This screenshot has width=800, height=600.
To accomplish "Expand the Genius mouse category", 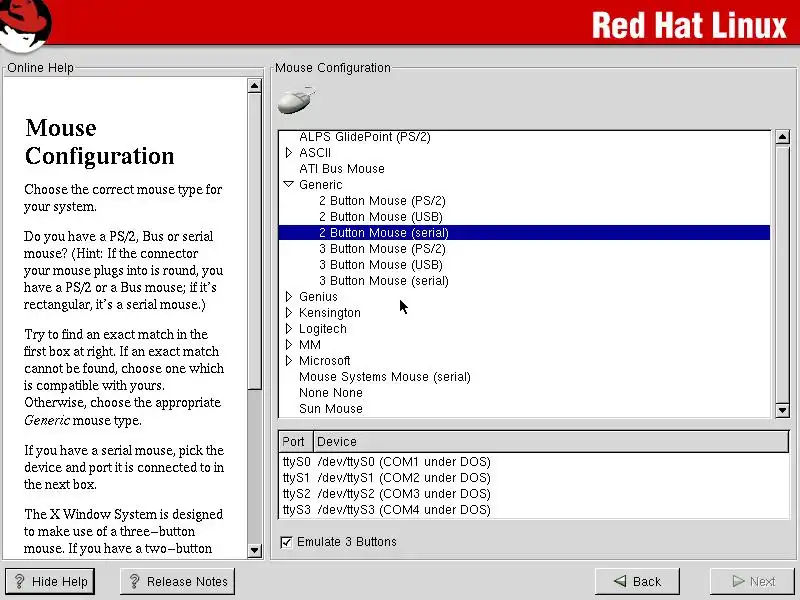I will (x=289, y=296).
